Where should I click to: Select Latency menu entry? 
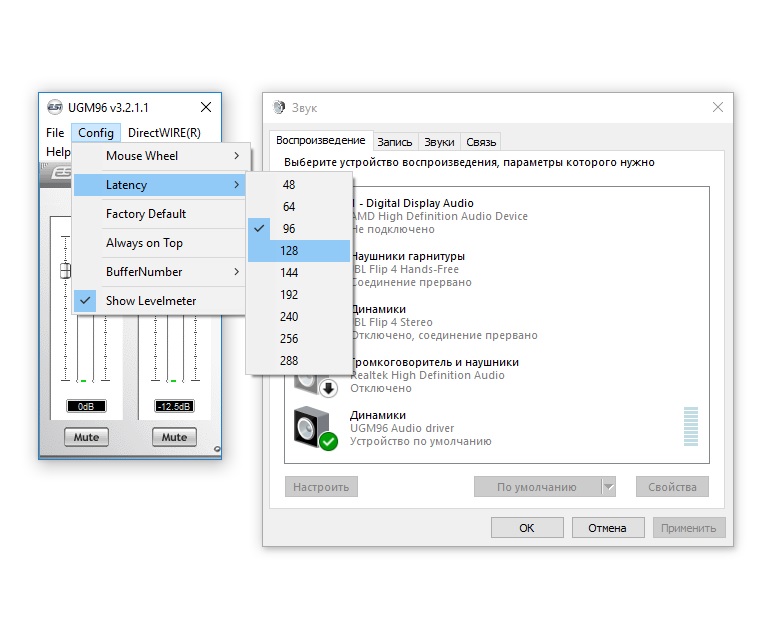point(159,185)
